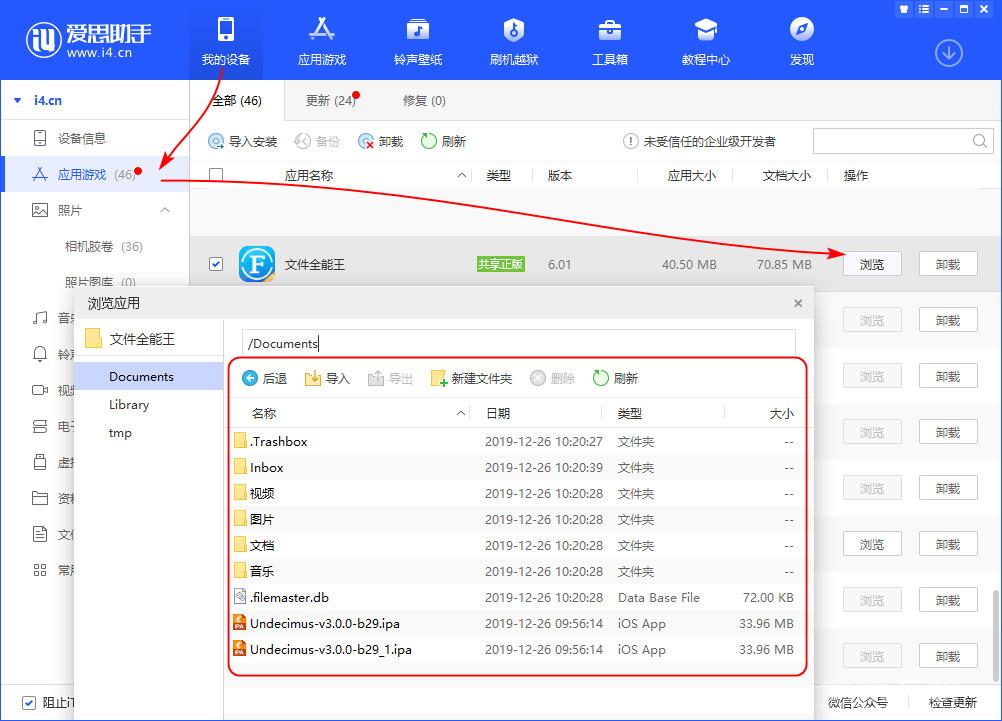Click the /Documents path input field
Screen dimensions: 1002x721
pos(518,343)
